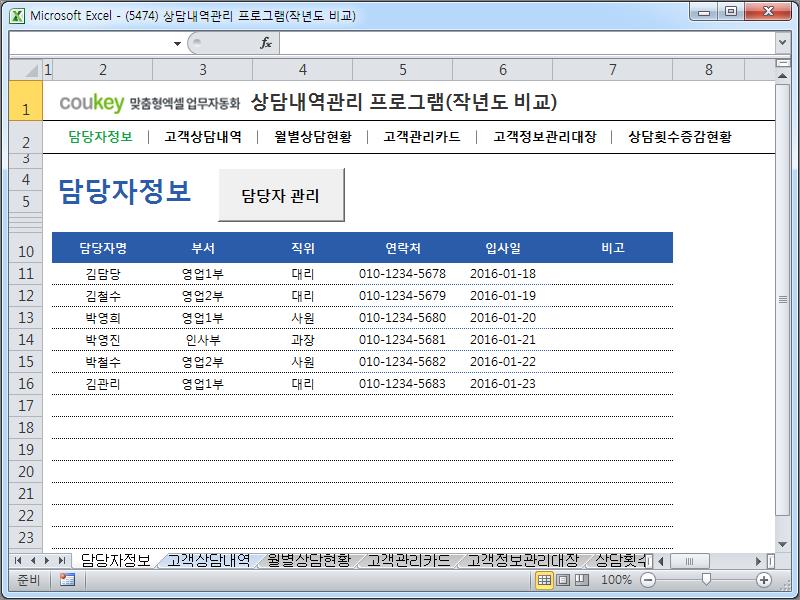Select column header 4

tap(303, 69)
